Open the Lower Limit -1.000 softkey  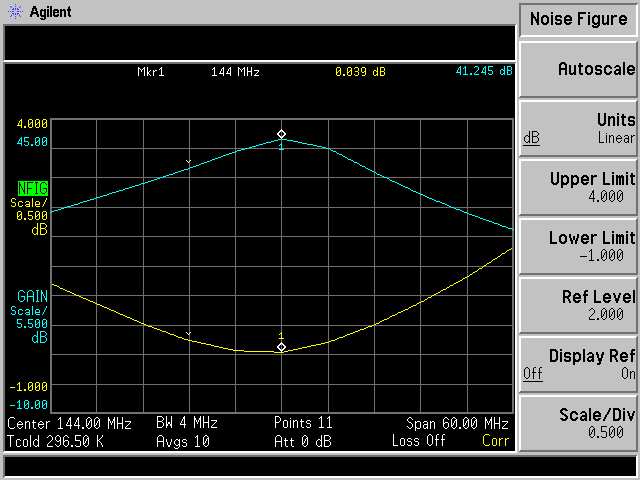[578, 247]
